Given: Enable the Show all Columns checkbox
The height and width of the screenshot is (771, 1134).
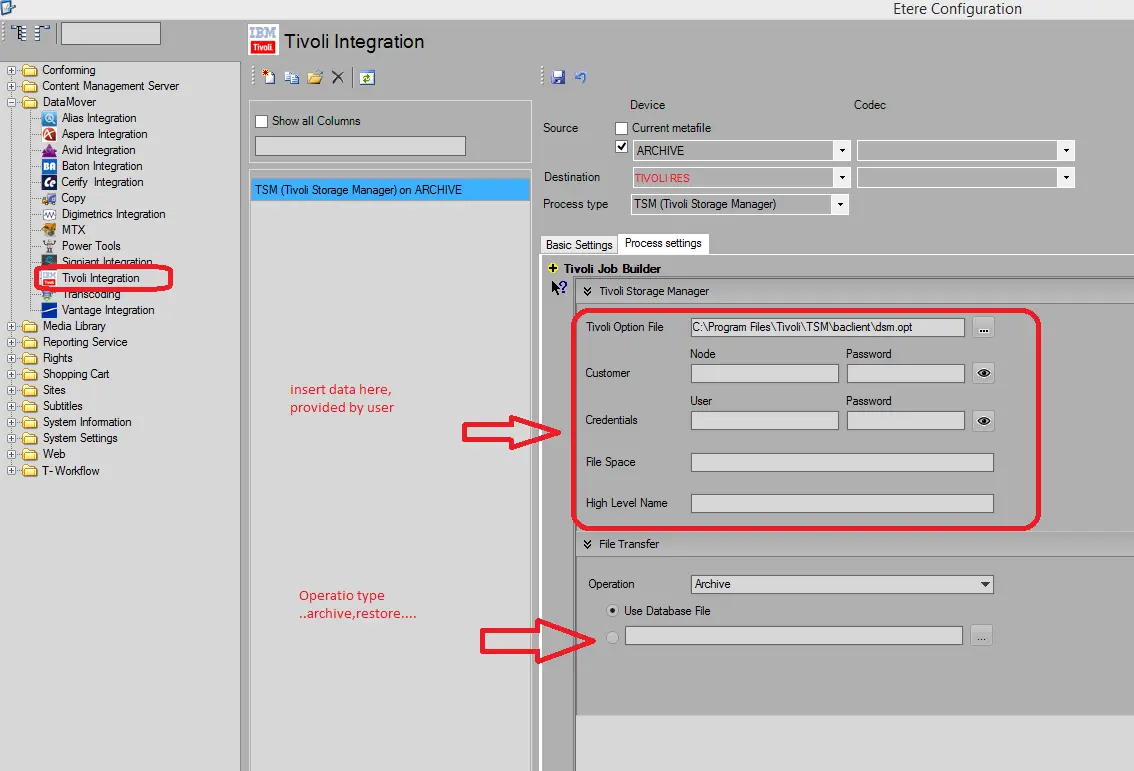Looking at the screenshot, I should pyautogui.click(x=263, y=121).
